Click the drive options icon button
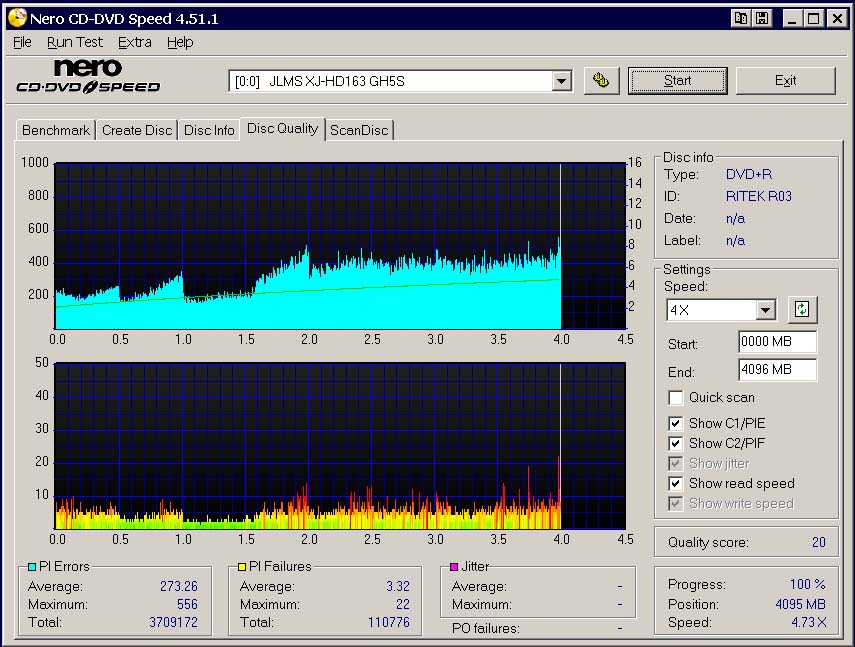Screen dimensions: 855x647 point(601,81)
